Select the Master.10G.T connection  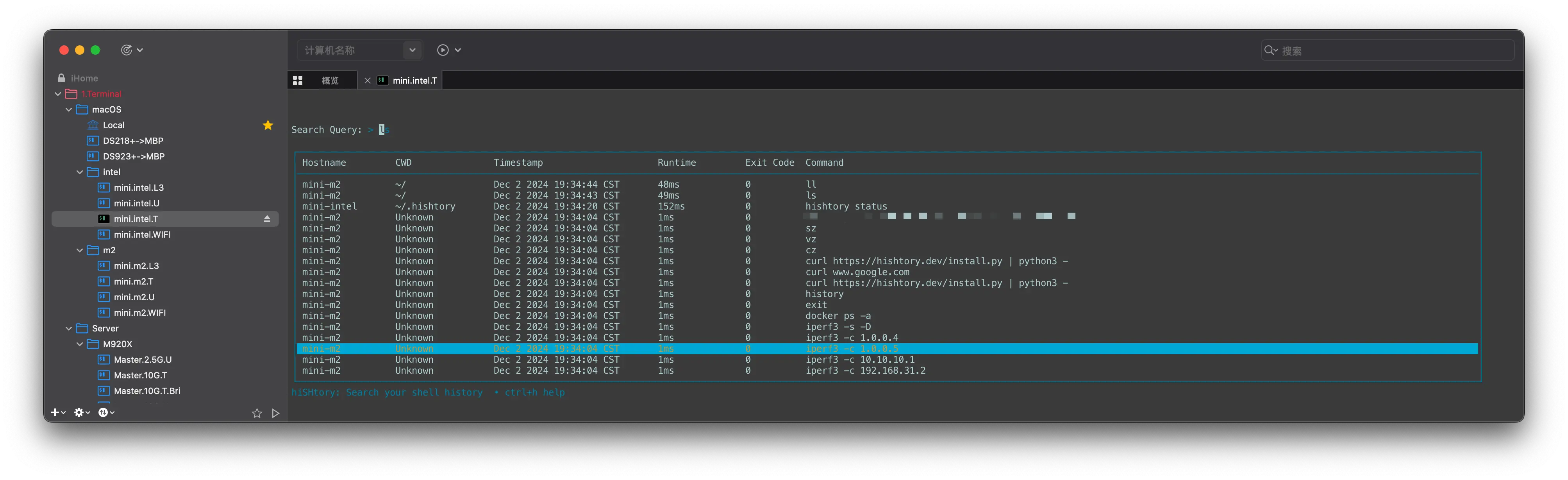[x=140, y=375]
